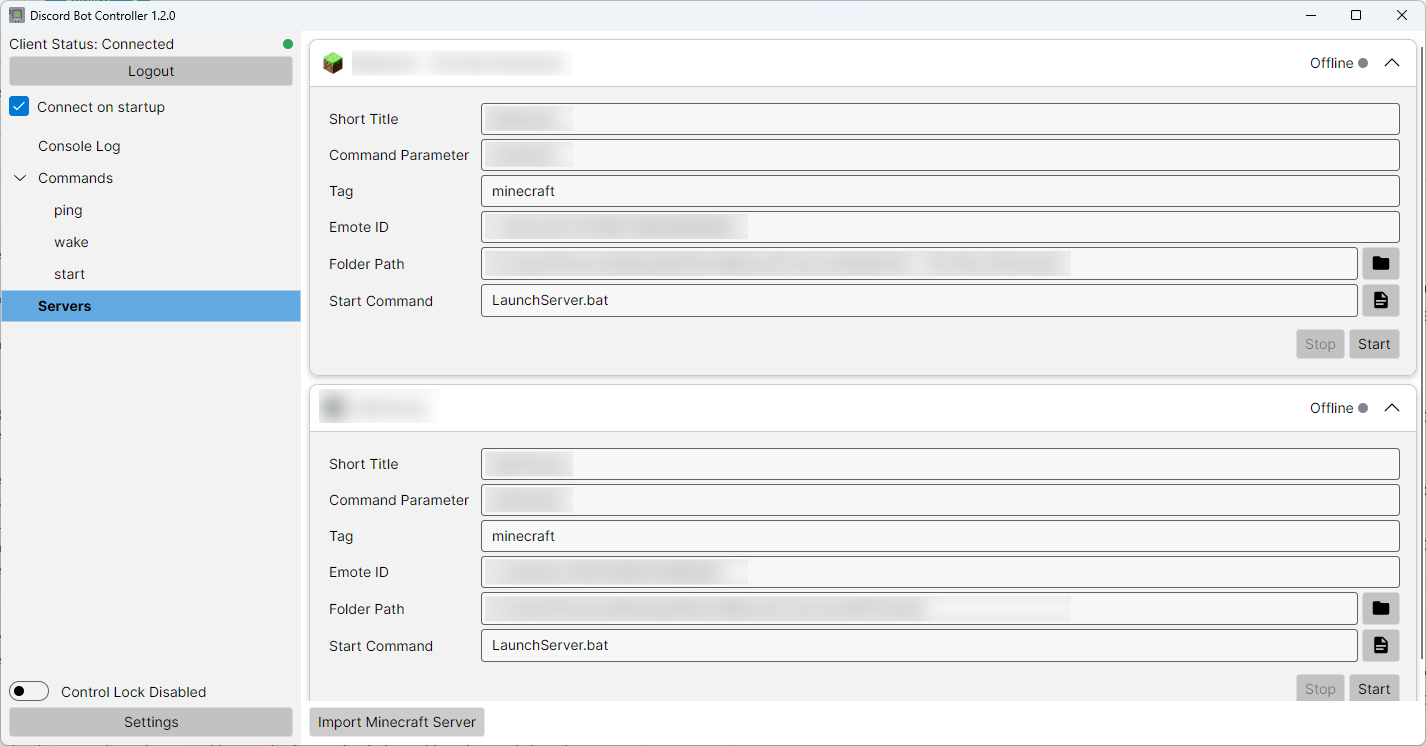The height and width of the screenshot is (746, 1426).
Task: Toggle the Control Lock switch
Action: point(29,691)
